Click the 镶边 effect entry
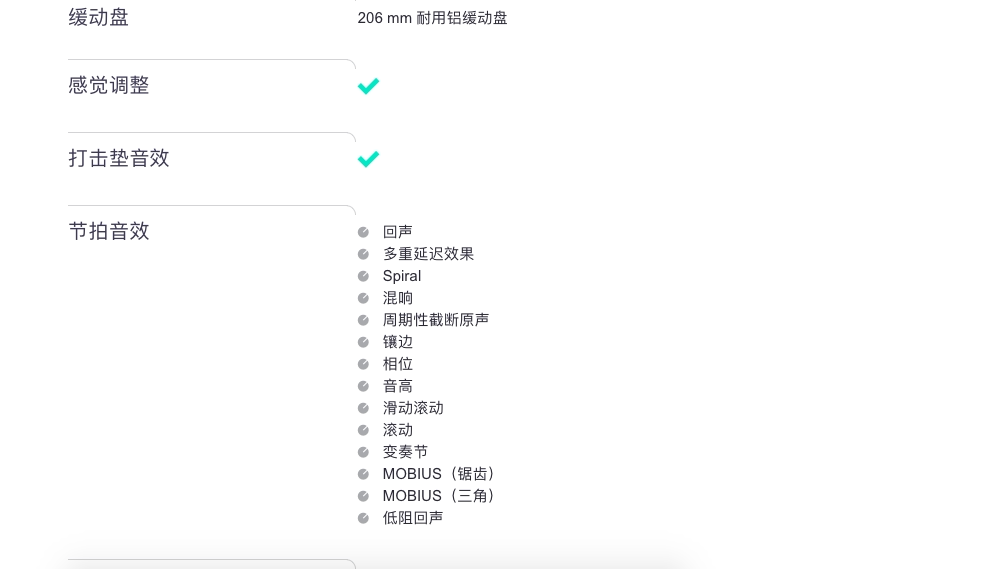 click(x=398, y=342)
